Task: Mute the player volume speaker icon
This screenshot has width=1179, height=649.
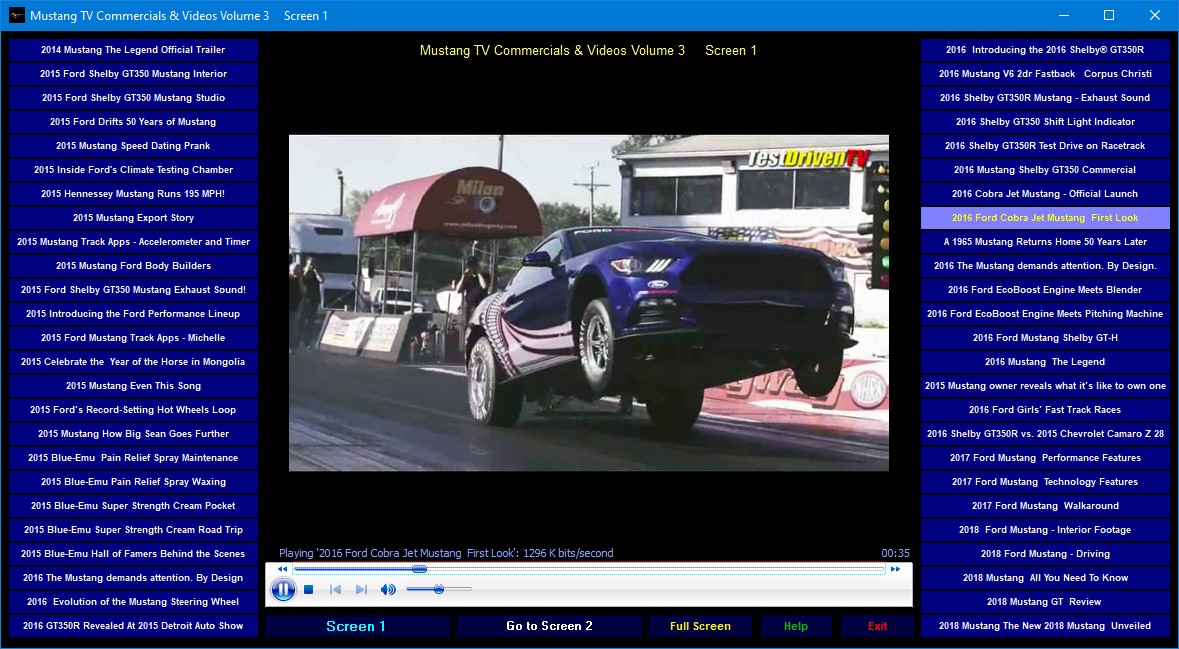Action: (x=388, y=590)
